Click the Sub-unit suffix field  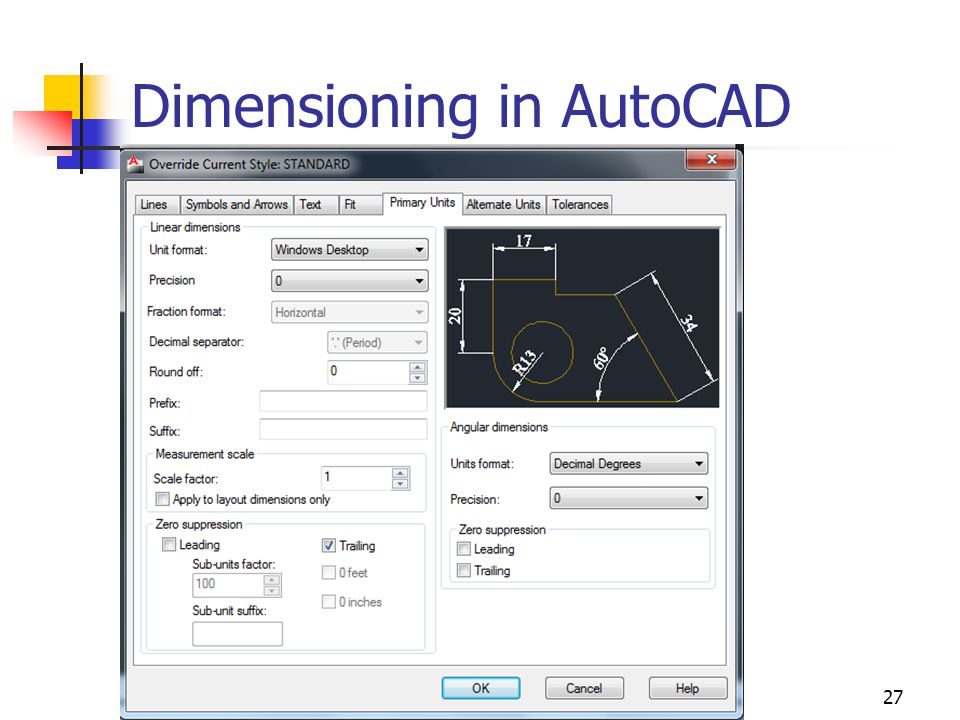[x=238, y=634]
